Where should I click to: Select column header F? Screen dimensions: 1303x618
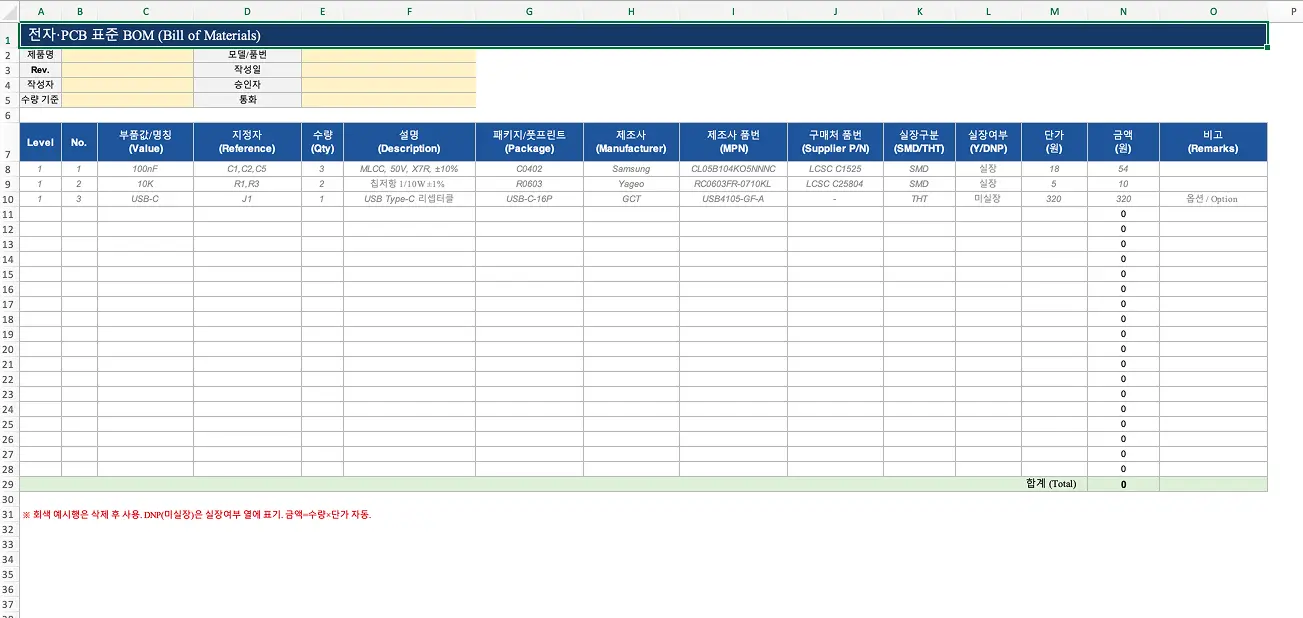click(409, 11)
